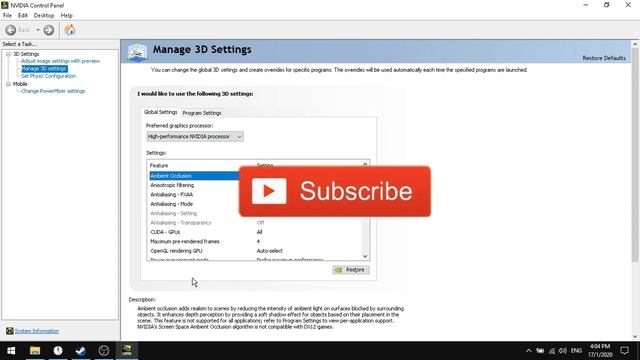Click Restore Defaults link
The height and width of the screenshot is (360, 640).
pyautogui.click(x=604, y=58)
